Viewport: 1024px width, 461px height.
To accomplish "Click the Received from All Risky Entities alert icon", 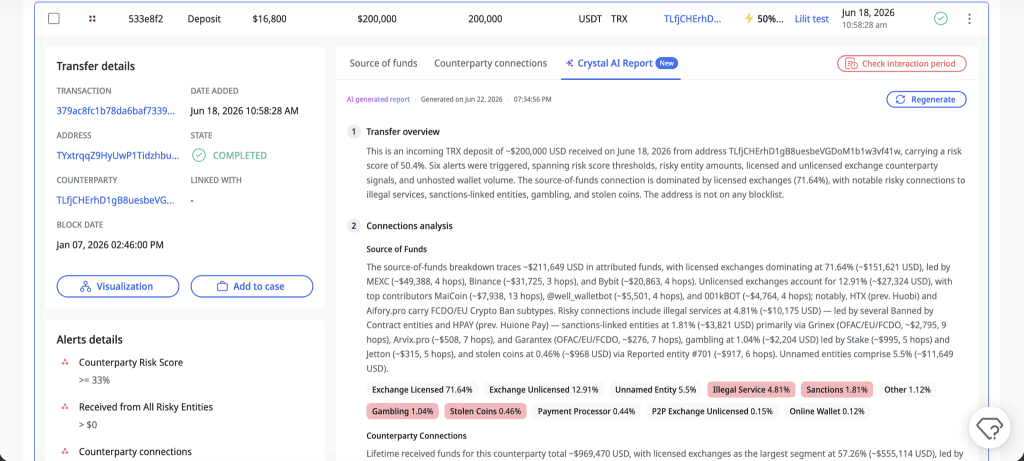I will click(65, 407).
